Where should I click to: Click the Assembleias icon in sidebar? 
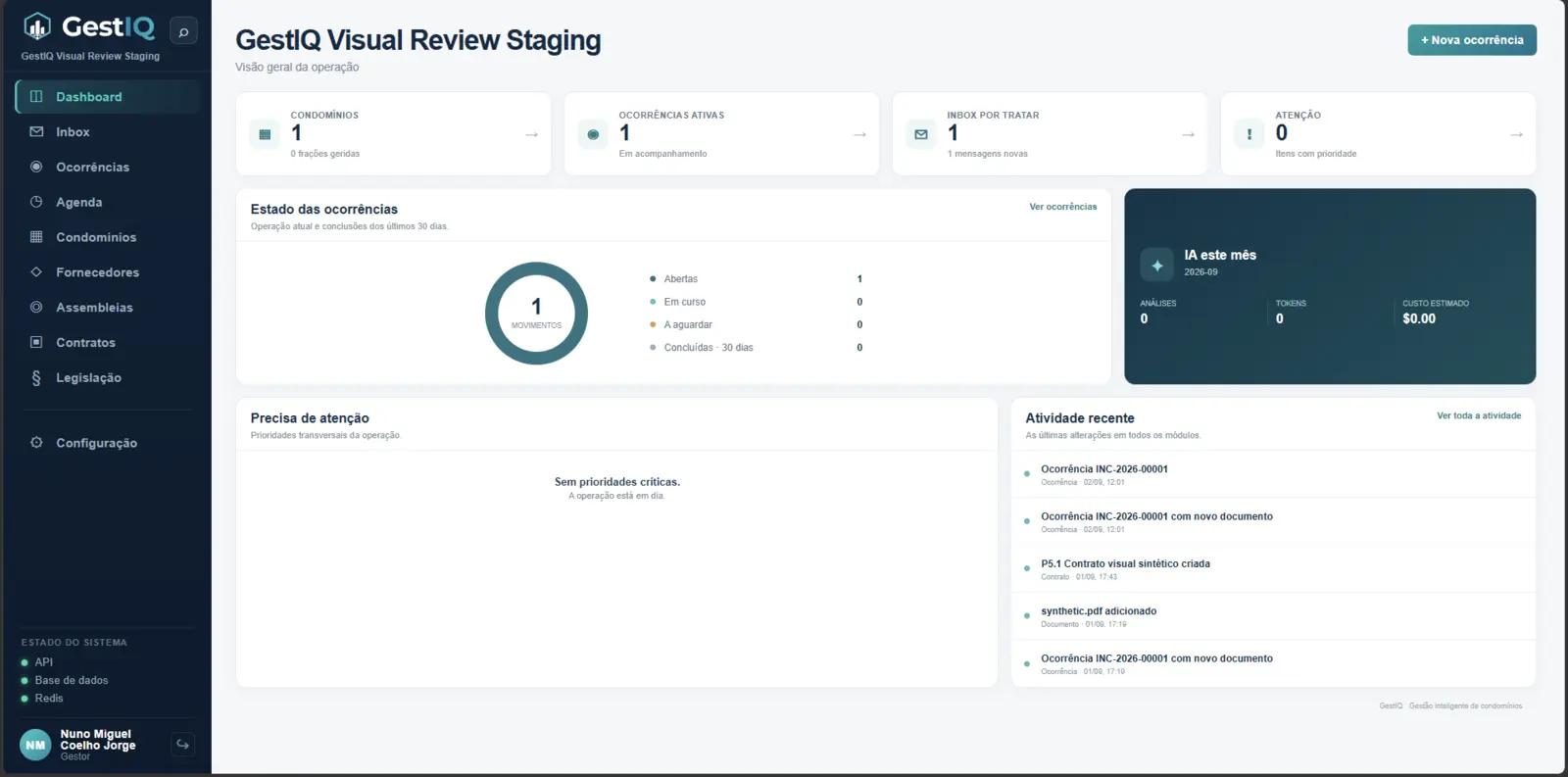(x=36, y=307)
